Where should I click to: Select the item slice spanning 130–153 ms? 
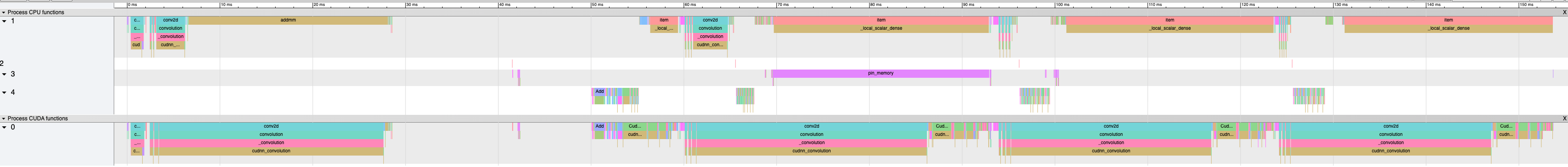coord(1448,20)
